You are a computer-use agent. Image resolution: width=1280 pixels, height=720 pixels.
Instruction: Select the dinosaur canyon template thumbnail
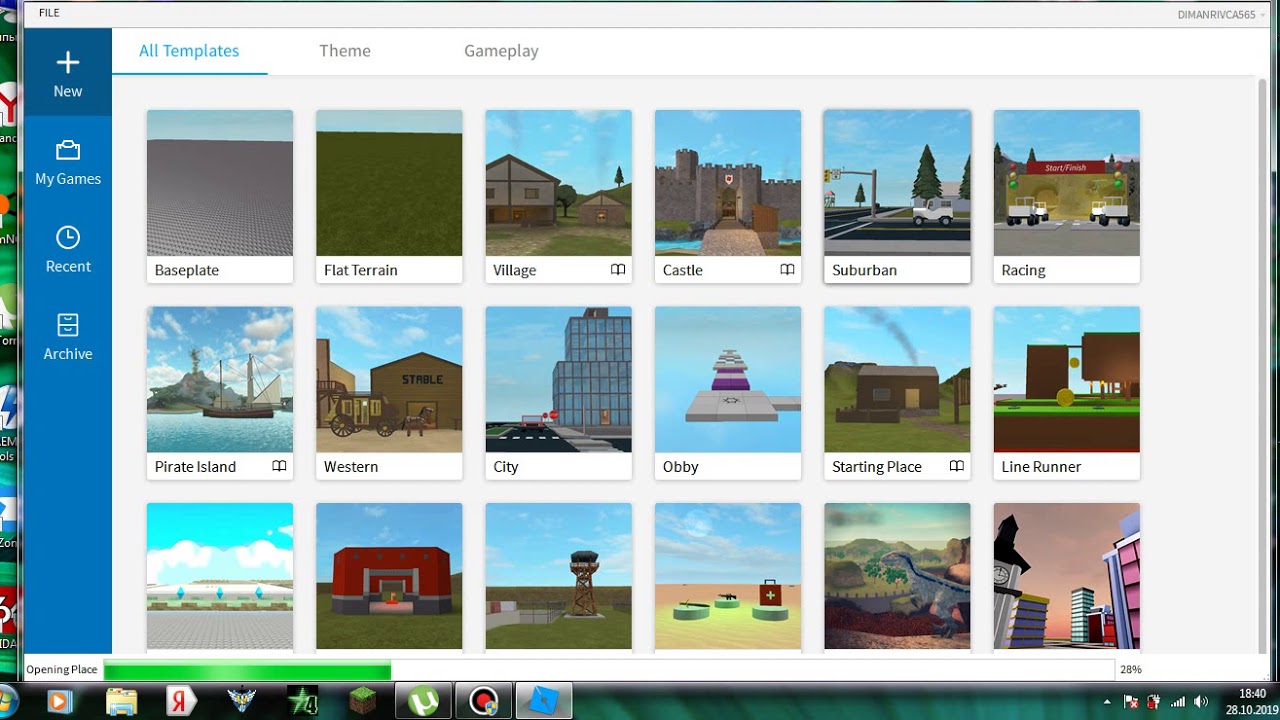tap(897, 577)
